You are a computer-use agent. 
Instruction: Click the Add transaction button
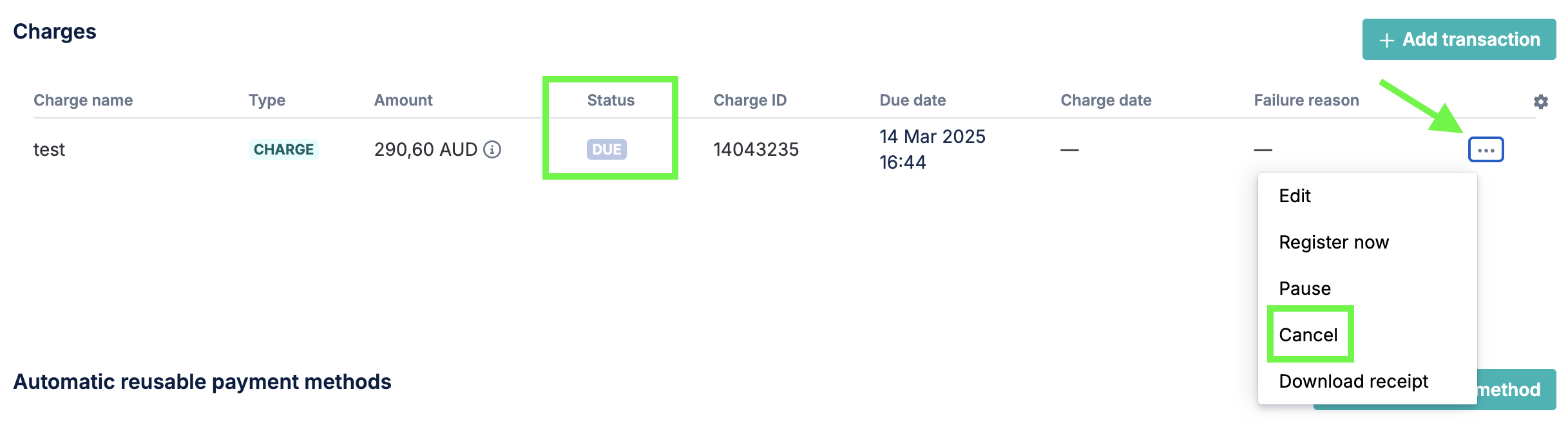click(1458, 39)
